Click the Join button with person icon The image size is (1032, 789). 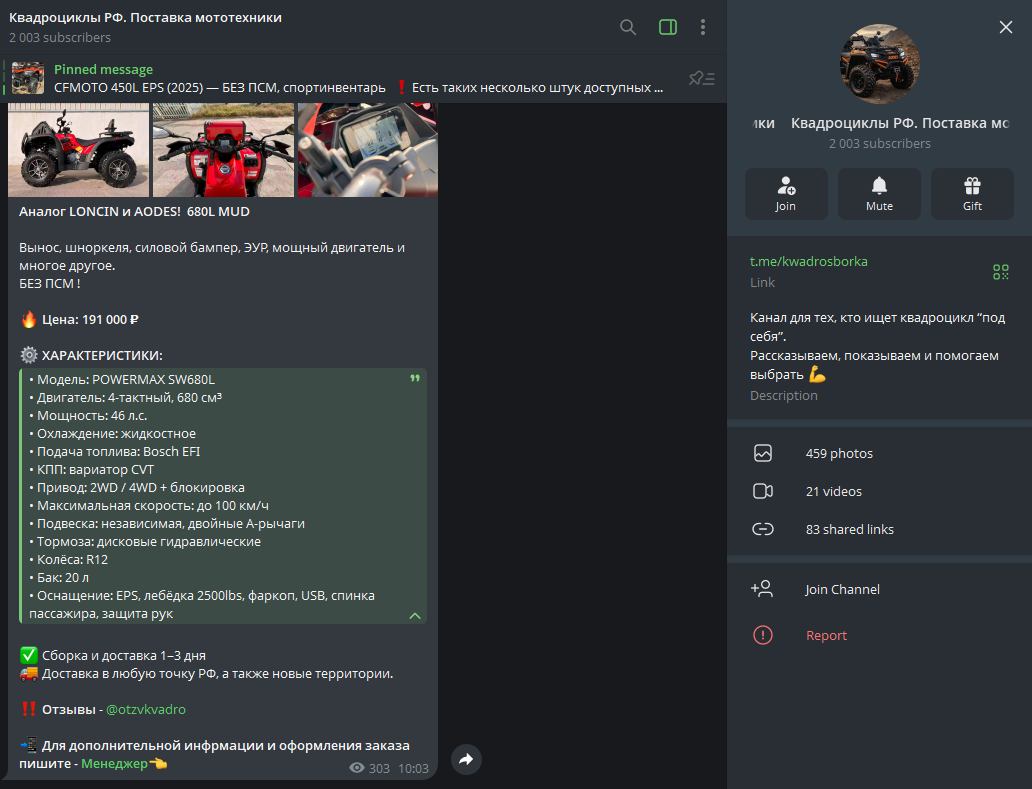click(786, 193)
